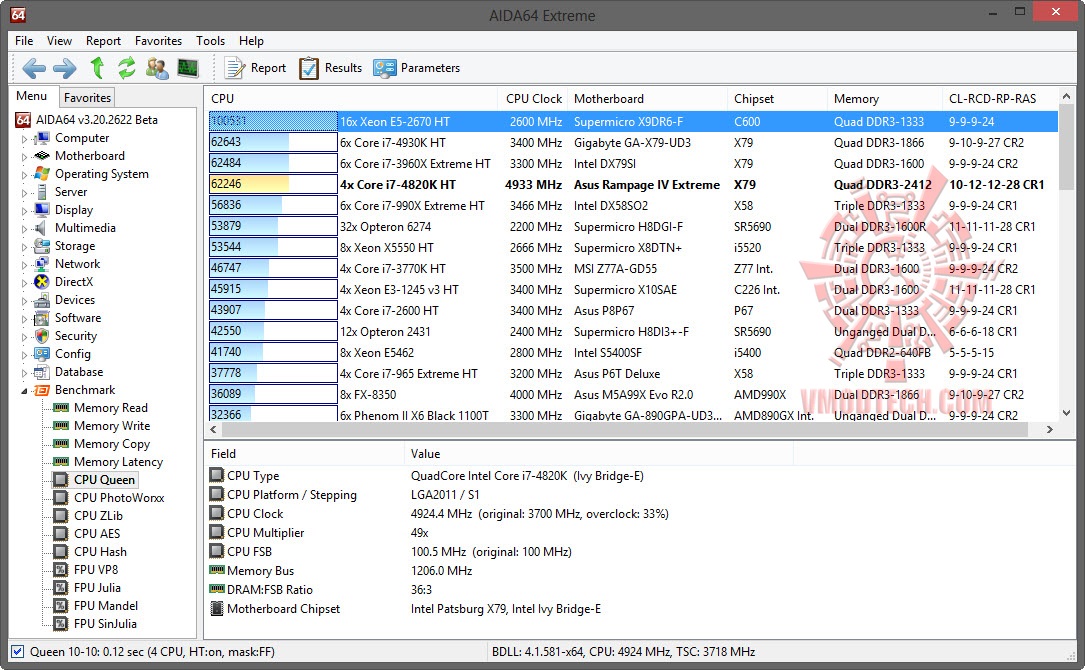
Task: Select the FPU SinJulia benchmark
Action: click(105, 624)
